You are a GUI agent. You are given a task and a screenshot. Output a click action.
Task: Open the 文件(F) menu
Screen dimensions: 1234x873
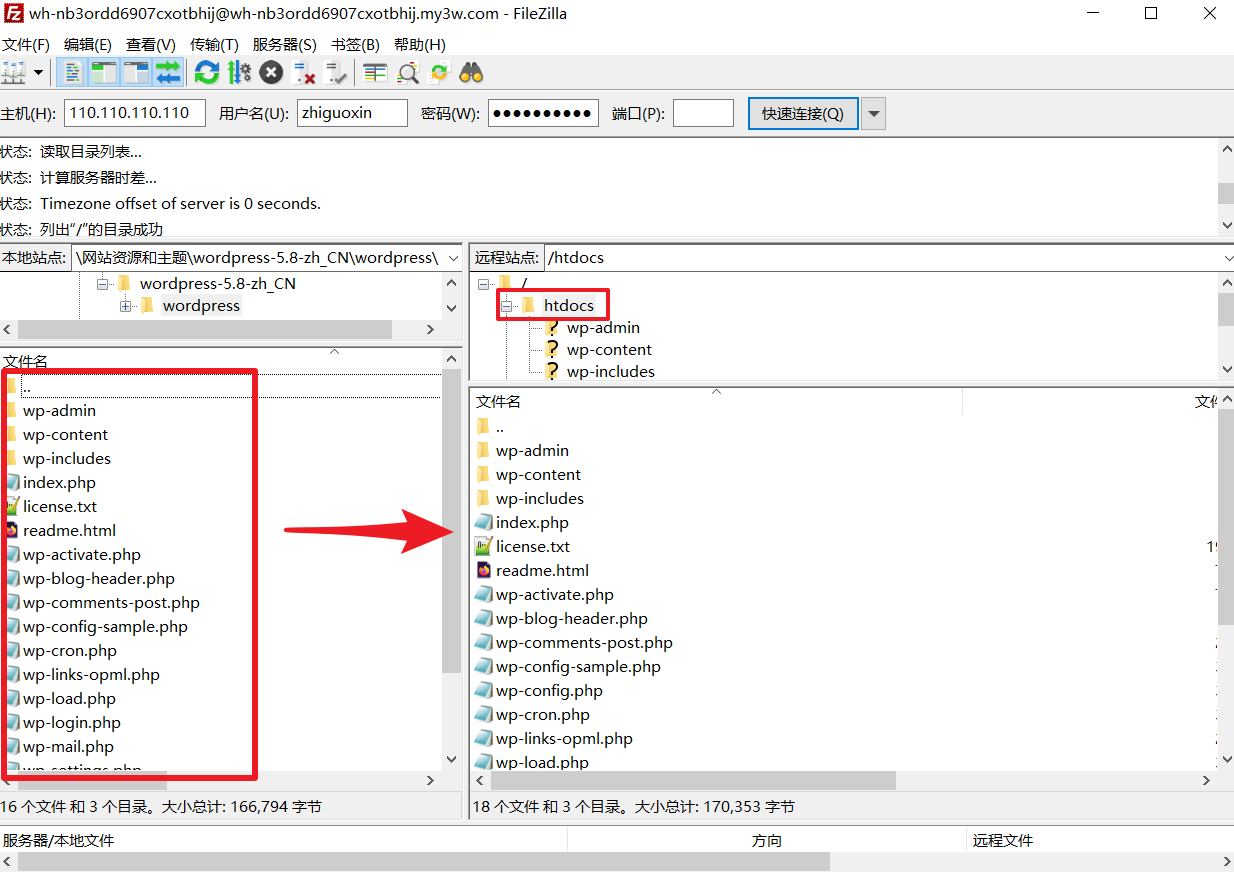click(x=26, y=45)
